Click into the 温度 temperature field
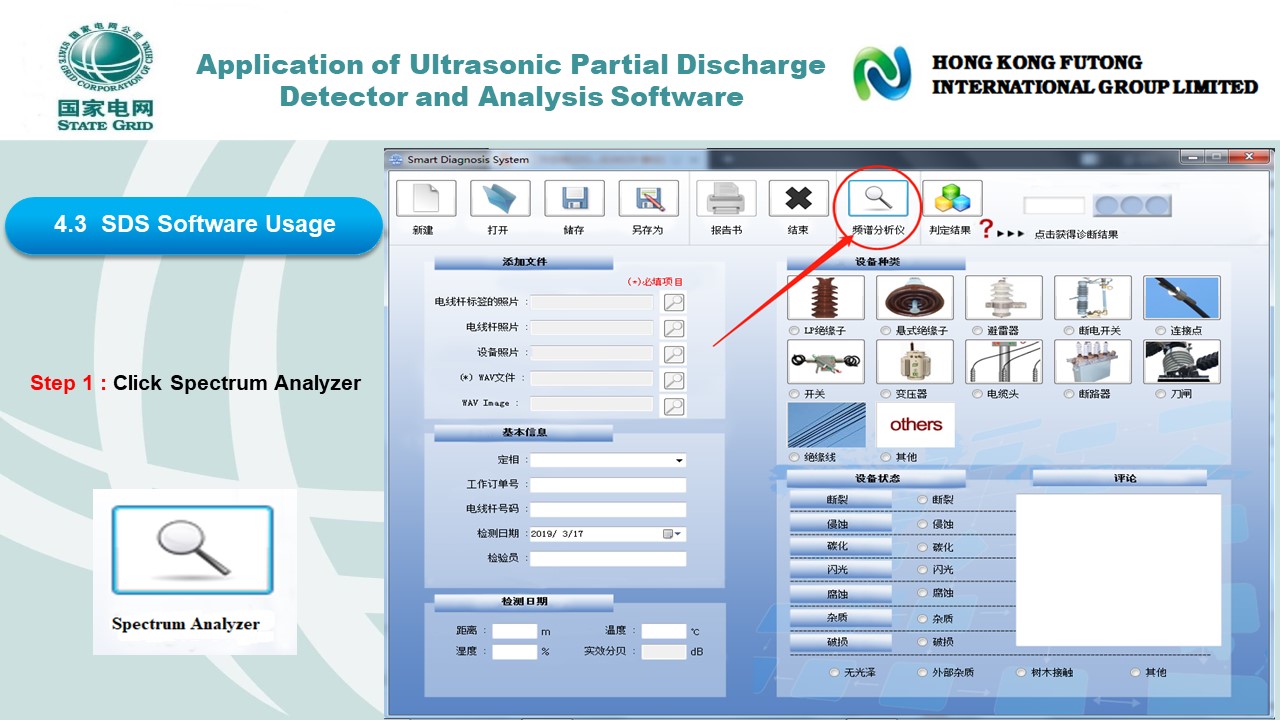This screenshot has height=720, width=1280. point(664,631)
